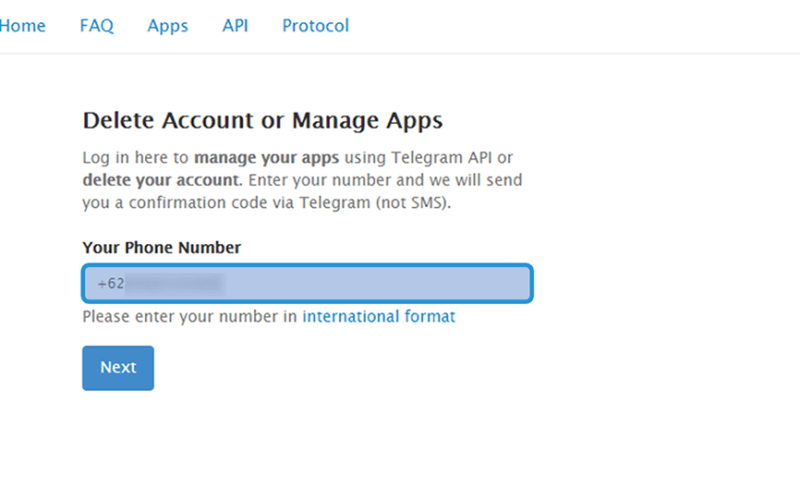Visit the API page
This screenshot has height=500, width=800.
235,26
